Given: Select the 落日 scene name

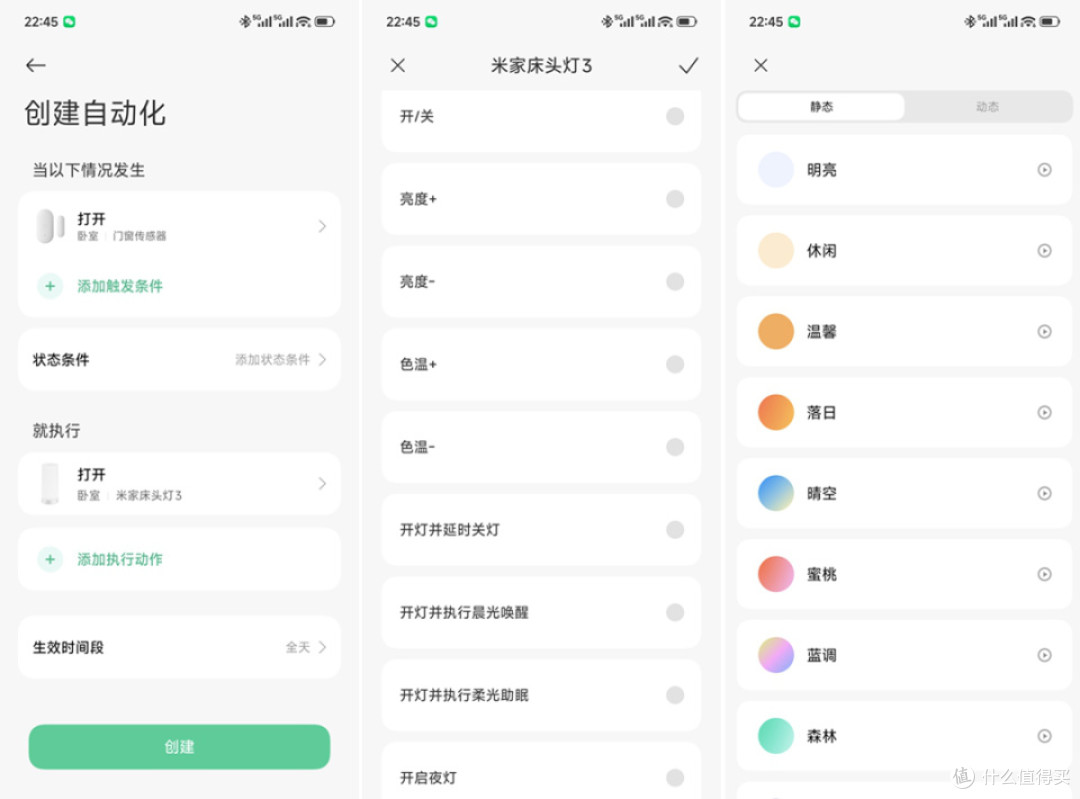Looking at the screenshot, I should pyautogui.click(x=822, y=413).
